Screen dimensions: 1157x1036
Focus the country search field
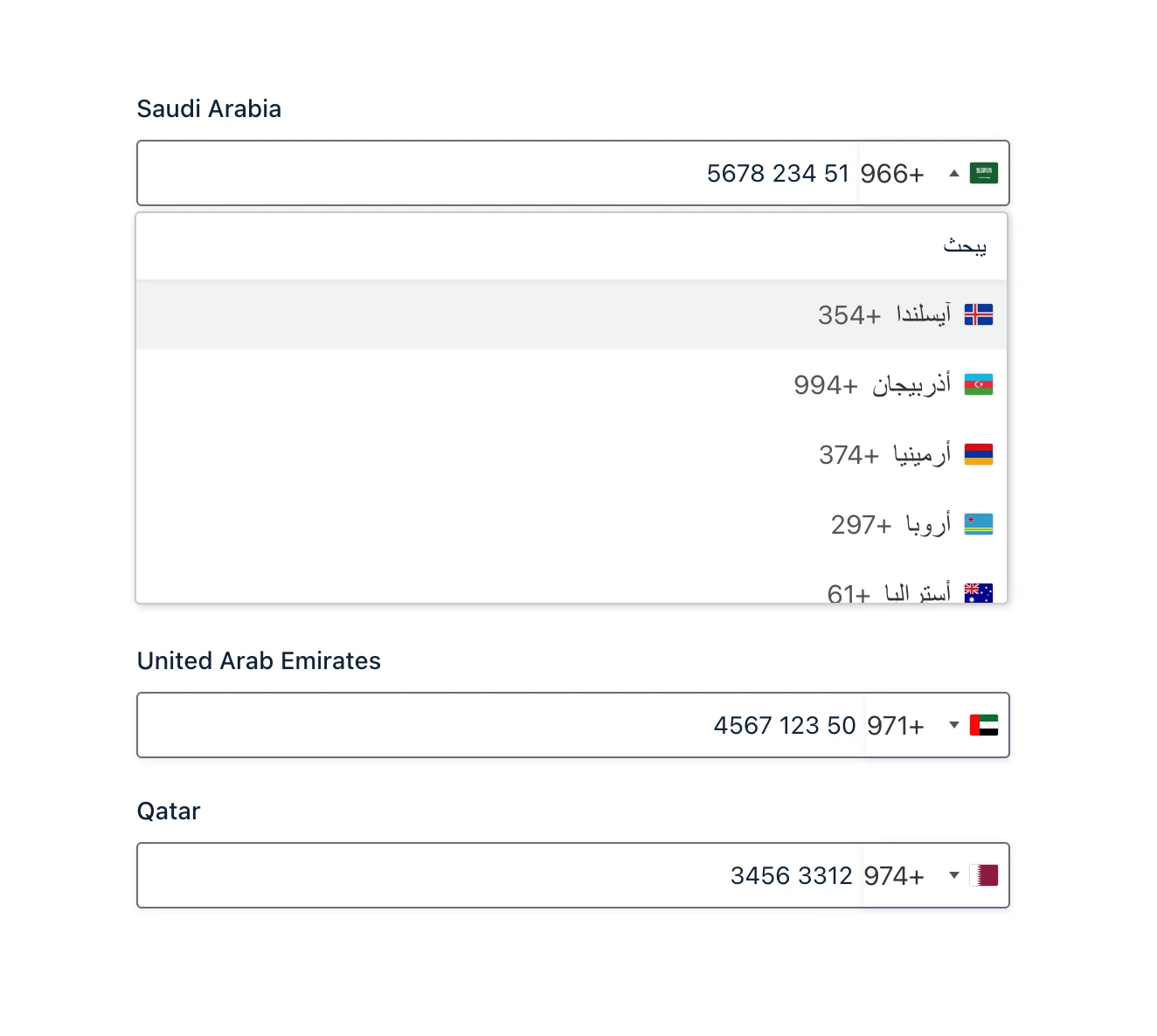tap(572, 246)
